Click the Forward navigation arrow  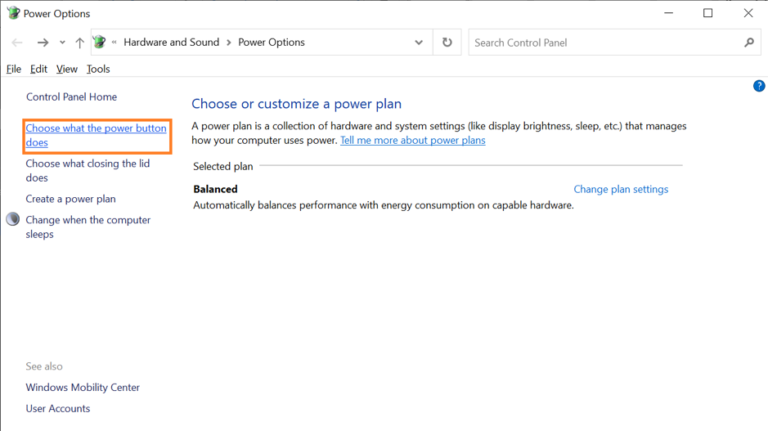(42, 43)
